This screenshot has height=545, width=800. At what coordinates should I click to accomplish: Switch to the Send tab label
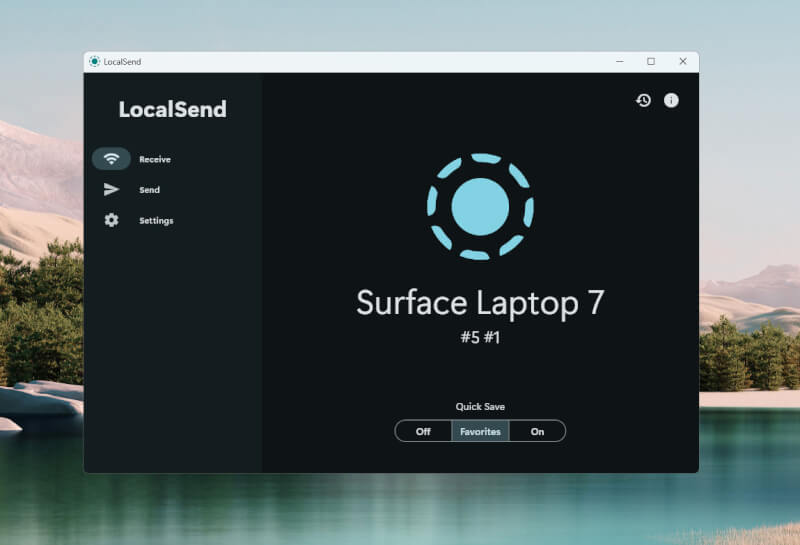149,190
